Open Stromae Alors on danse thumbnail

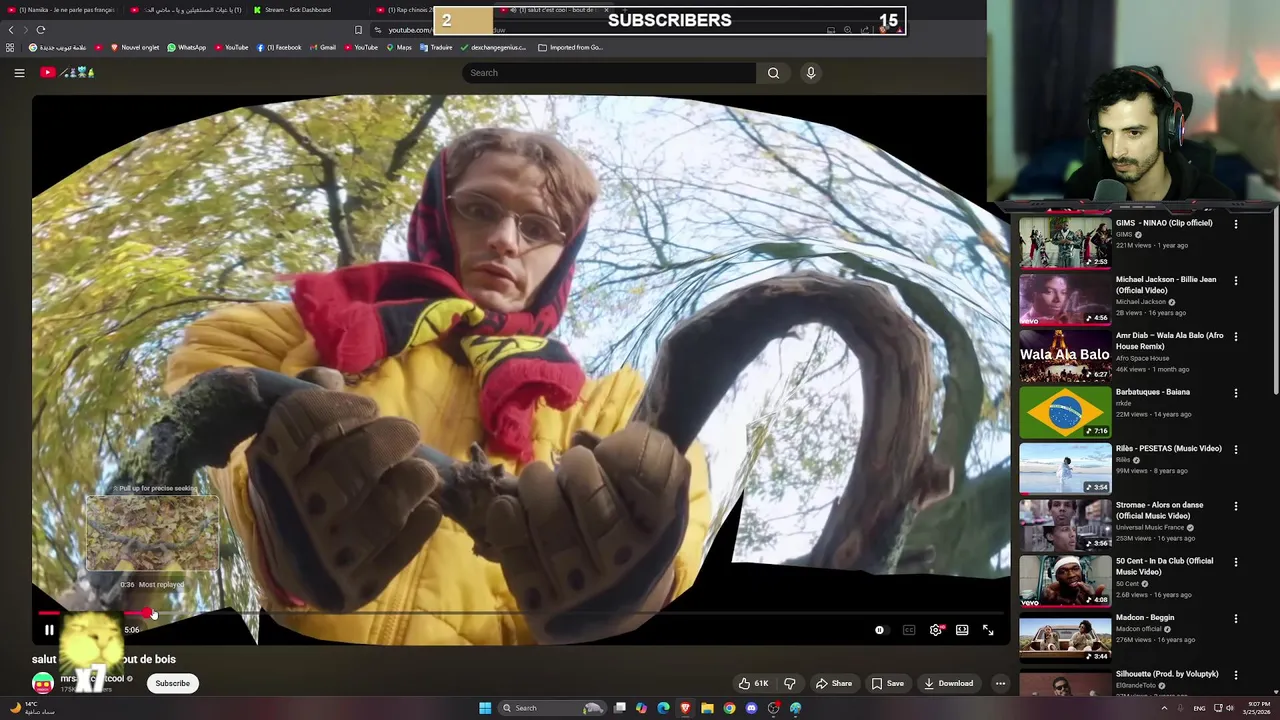(1065, 525)
